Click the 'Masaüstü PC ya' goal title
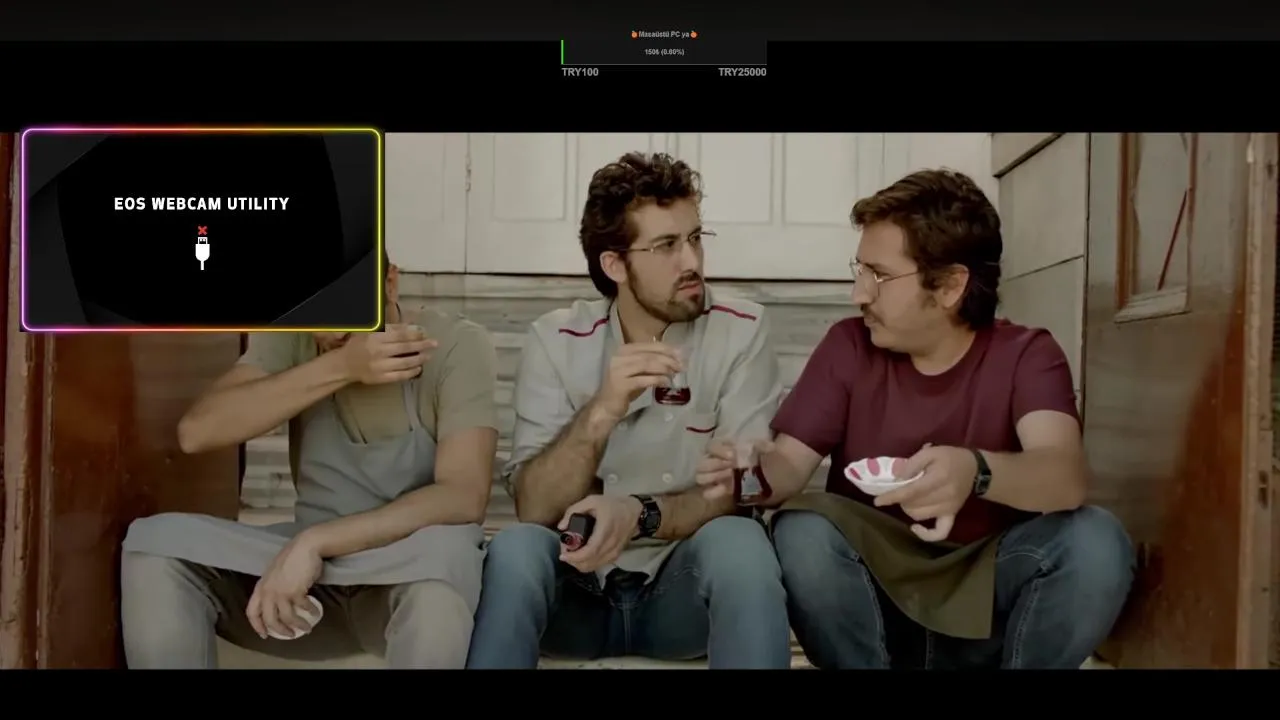 point(664,34)
